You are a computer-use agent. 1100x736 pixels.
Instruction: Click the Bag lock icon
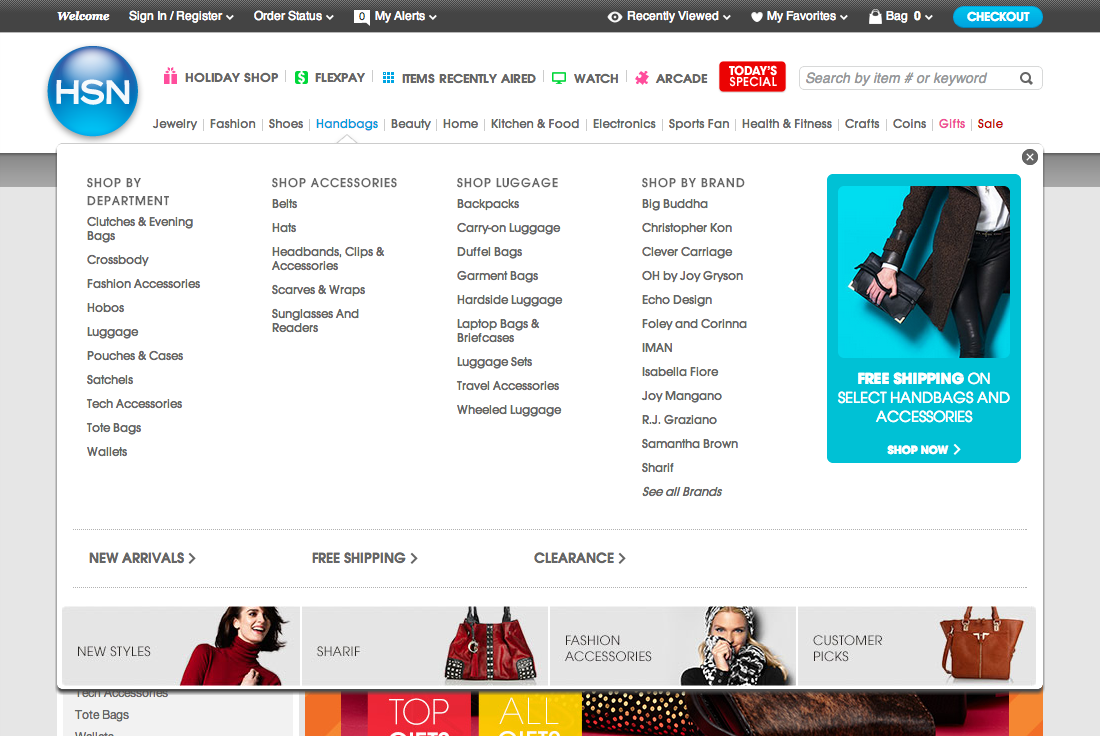click(876, 16)
